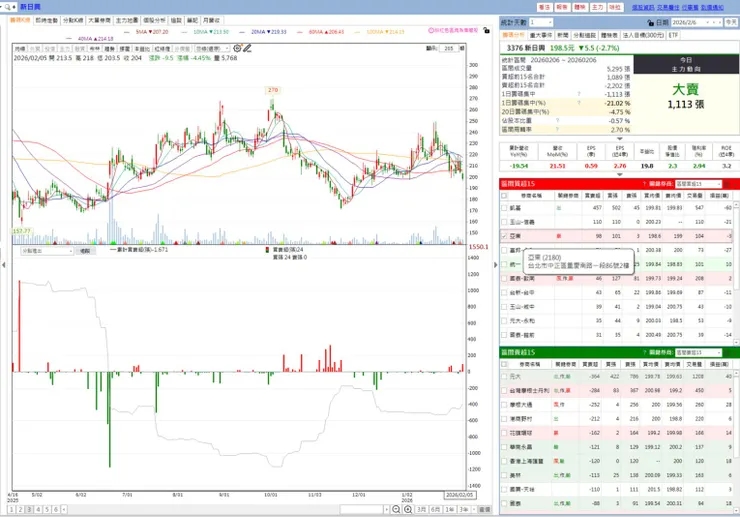Click input box left of zoom icons
Screen dimensions: 740x517
362,509
